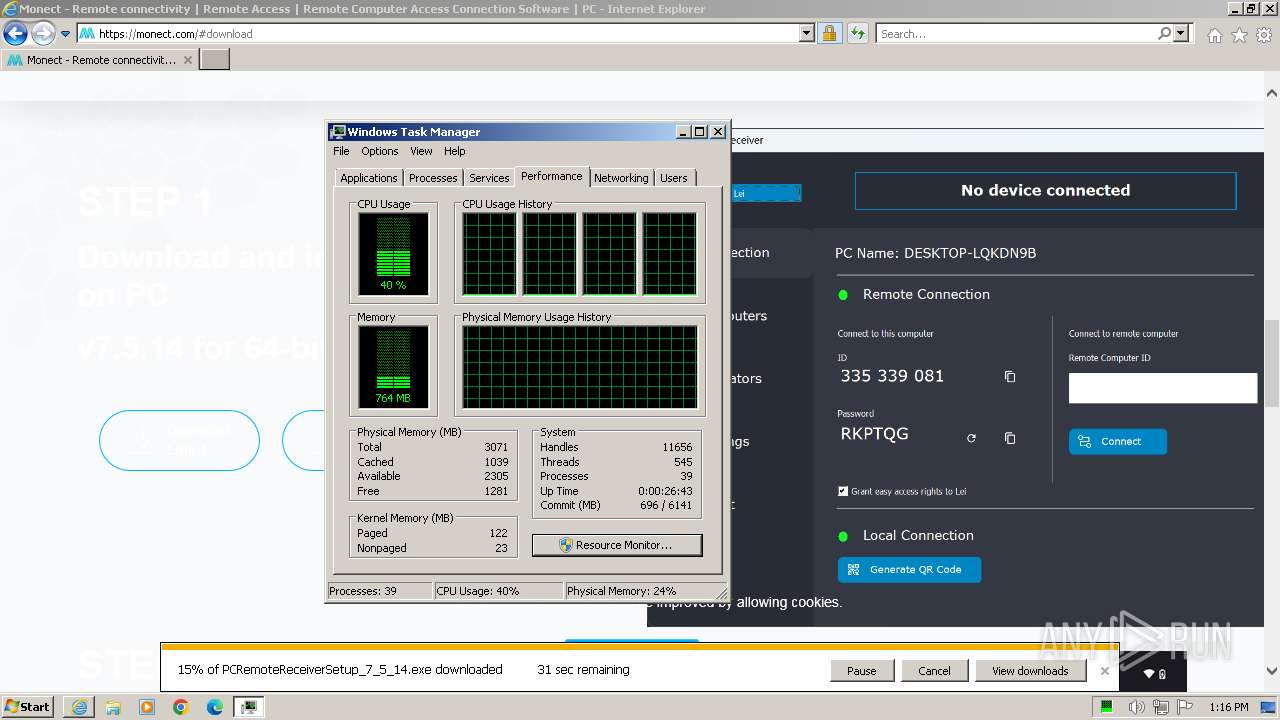The image size is (1280, 720).
Task: Switch to Users tab
Action: [674, 178]
